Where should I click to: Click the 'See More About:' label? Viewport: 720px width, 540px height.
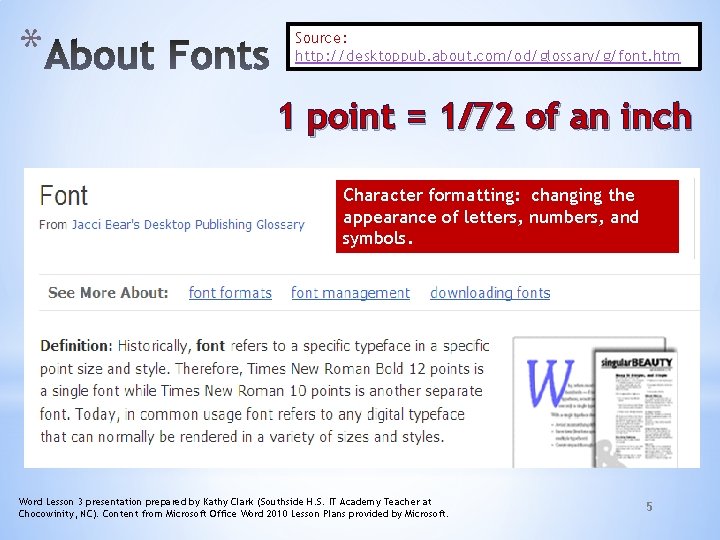(x=108, y=292)
